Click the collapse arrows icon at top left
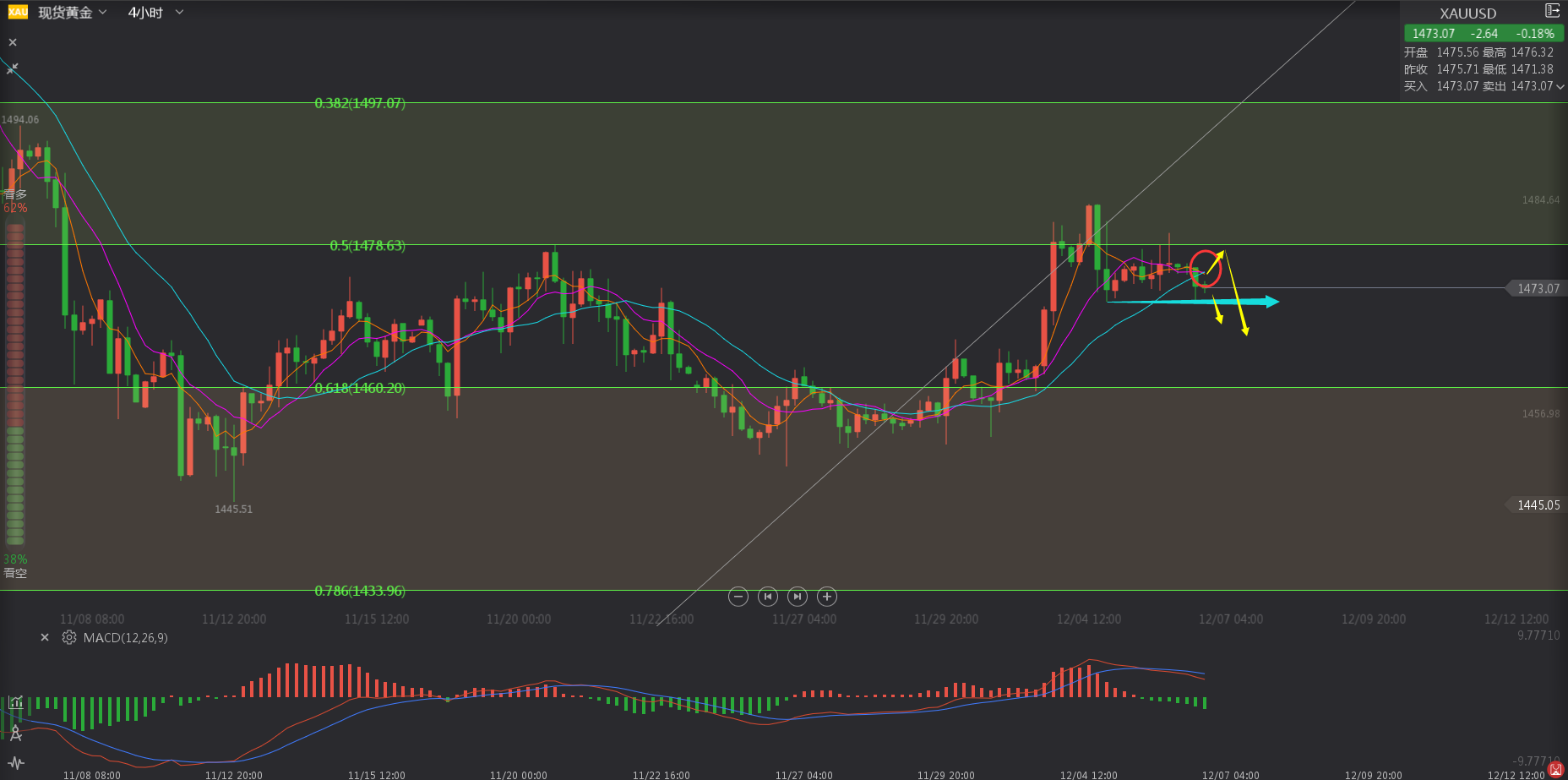Image resolution: width=1568 pixels, height=780 pixels. pyautogui.click(x=12, y=68)
